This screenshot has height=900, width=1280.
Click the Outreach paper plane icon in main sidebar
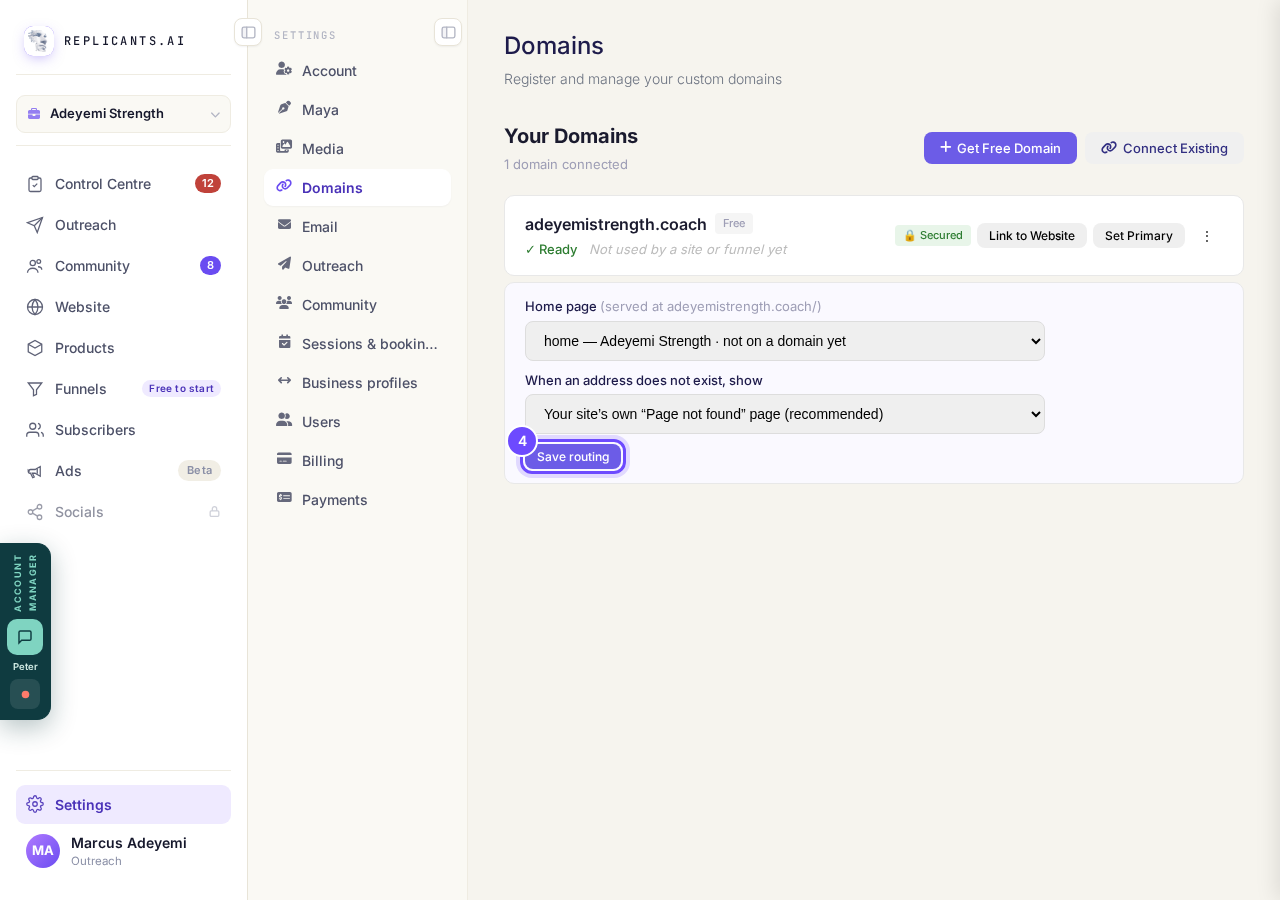coord(35,225)
